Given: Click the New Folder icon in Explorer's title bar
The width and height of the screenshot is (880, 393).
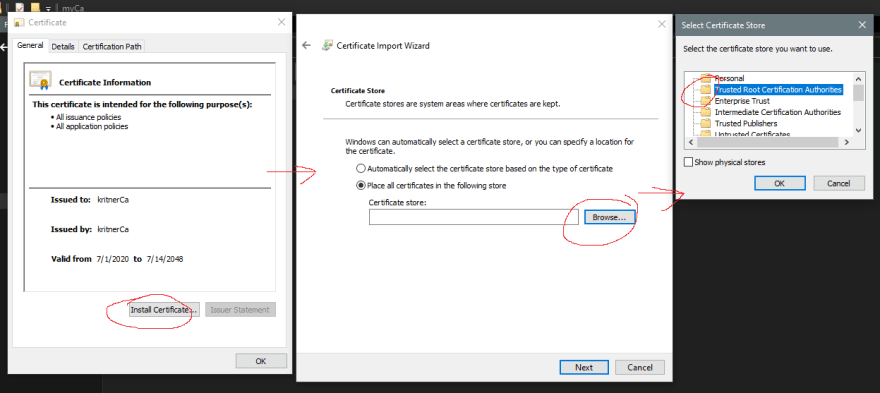Looking at the screenshot, I should (36, 8).
